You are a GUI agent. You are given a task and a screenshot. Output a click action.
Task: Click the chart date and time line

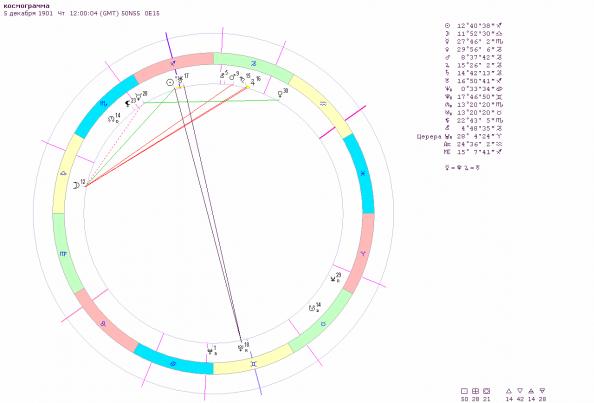(81, 13)
